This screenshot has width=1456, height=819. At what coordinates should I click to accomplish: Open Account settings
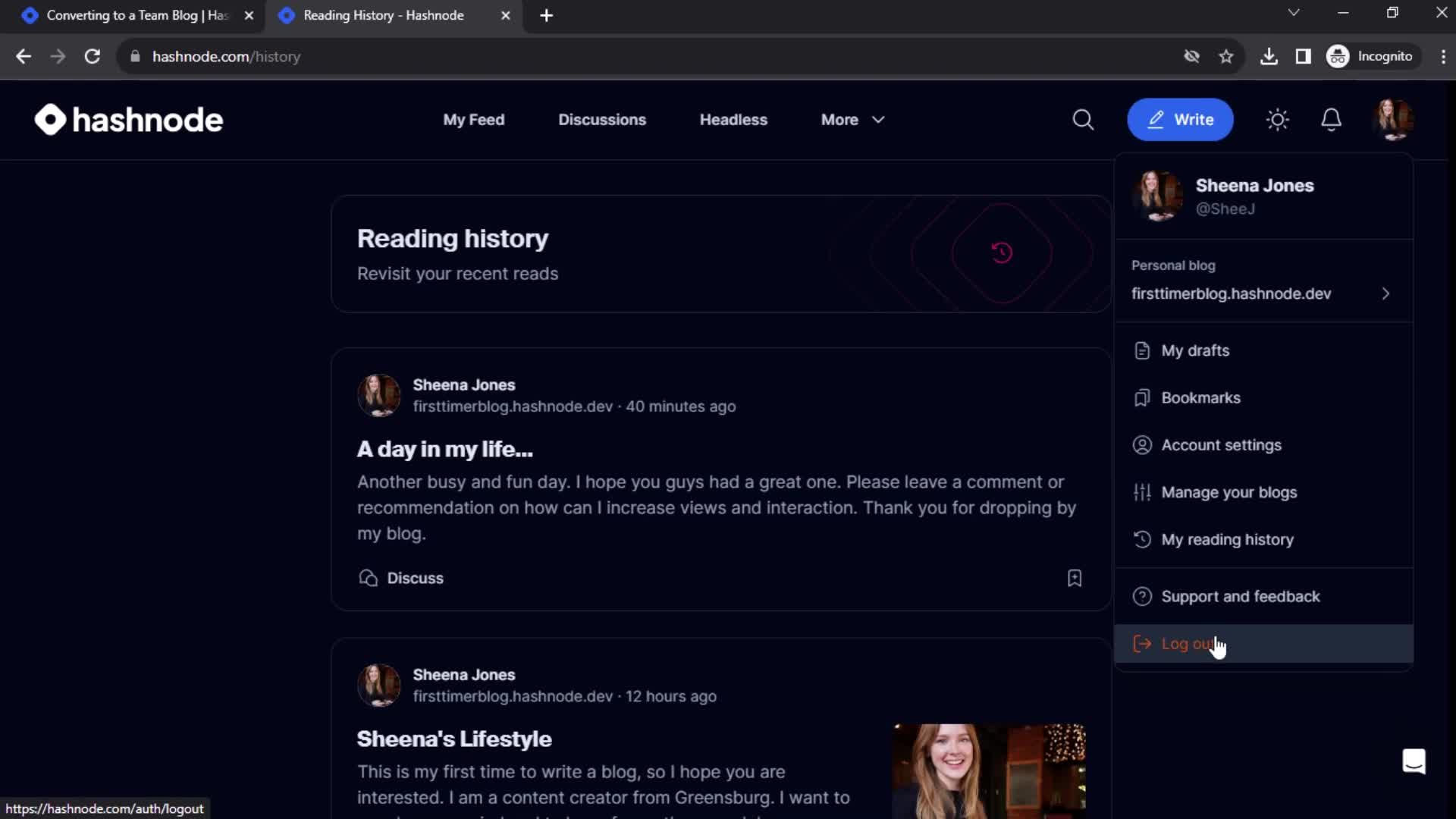1263,445
